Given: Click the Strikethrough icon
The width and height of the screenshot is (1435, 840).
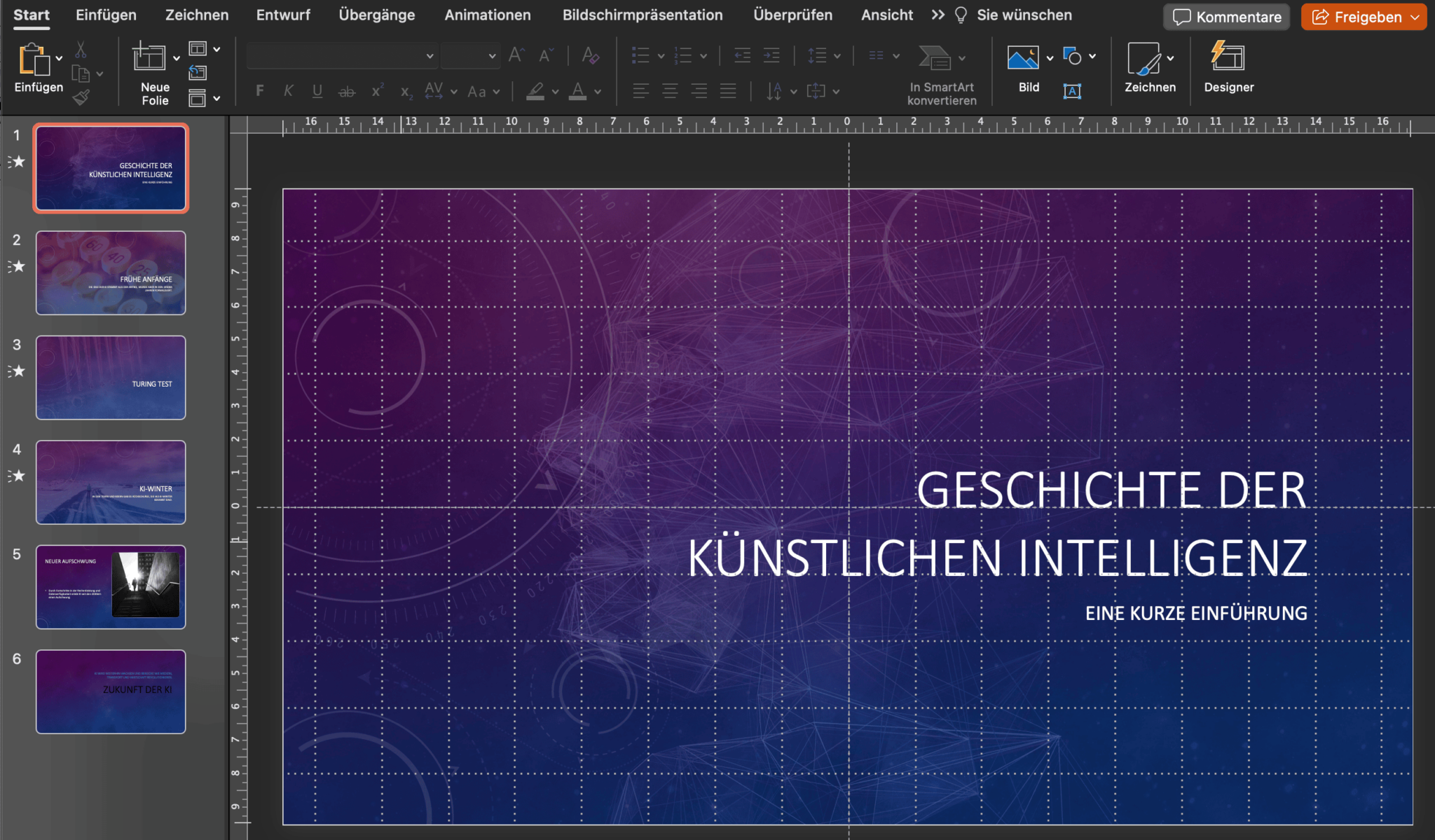Looking at the screenshot, I should click(x=347, y=91).
